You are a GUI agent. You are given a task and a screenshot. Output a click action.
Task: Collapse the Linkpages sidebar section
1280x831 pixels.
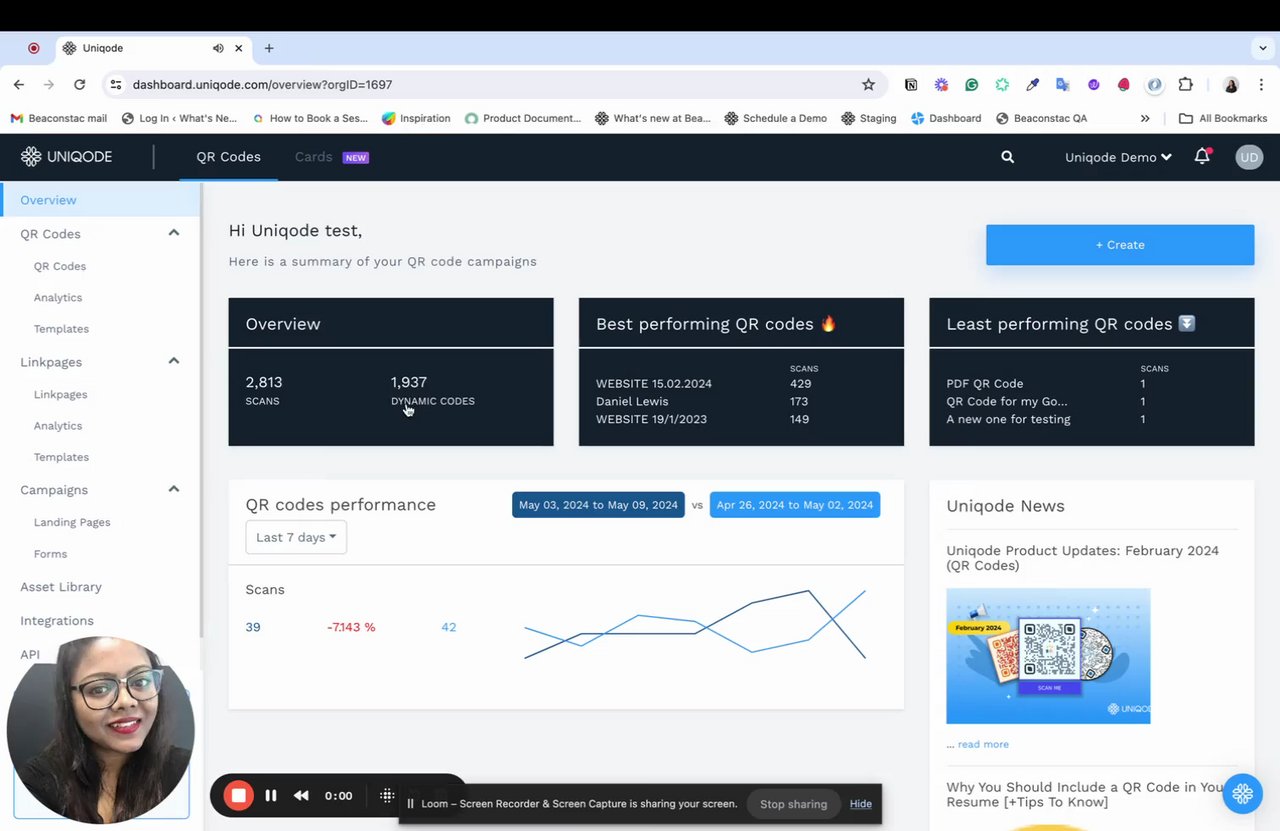coord(173,361)
